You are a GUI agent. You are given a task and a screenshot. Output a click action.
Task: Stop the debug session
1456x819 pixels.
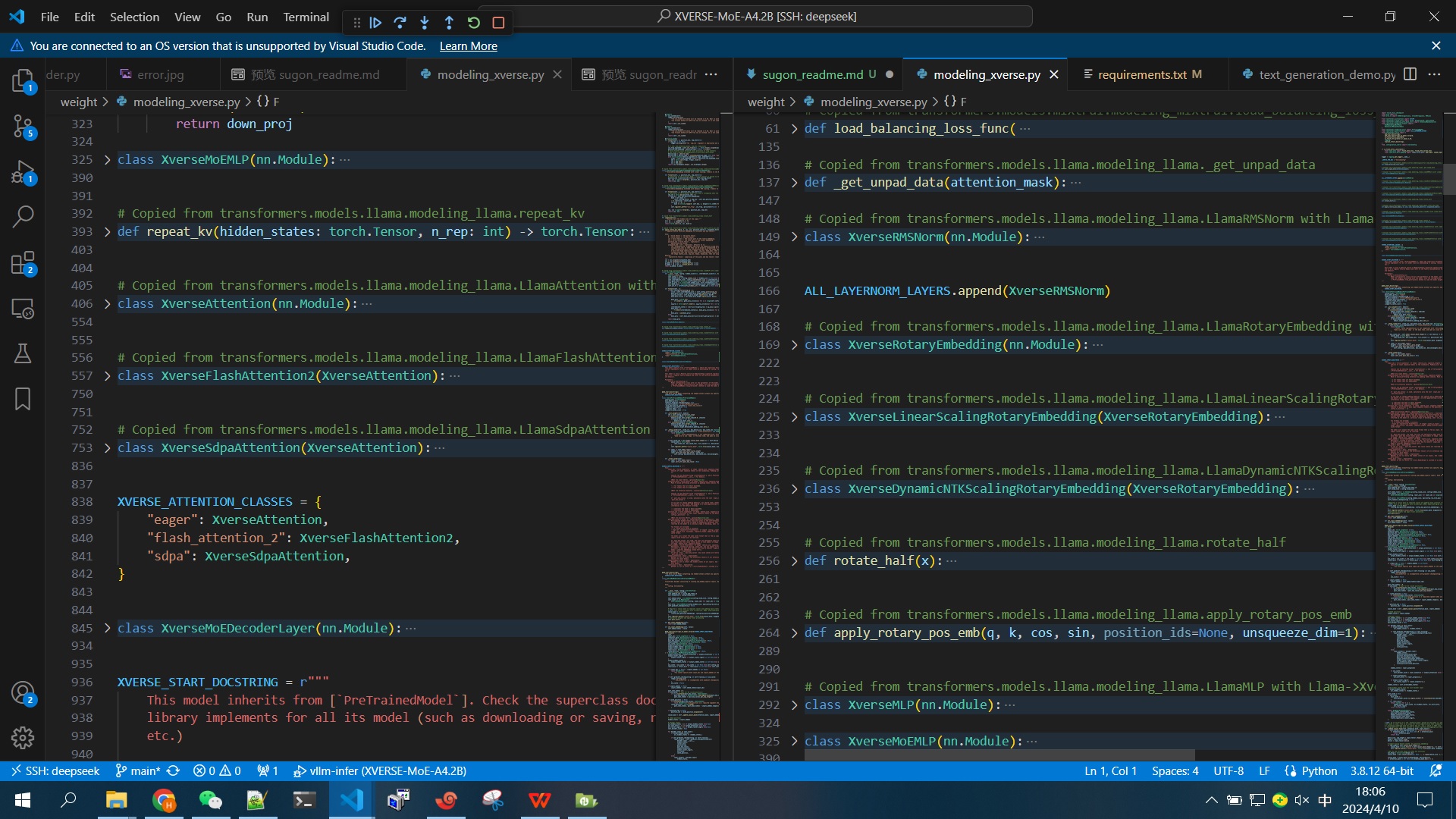tap(498, 23)
